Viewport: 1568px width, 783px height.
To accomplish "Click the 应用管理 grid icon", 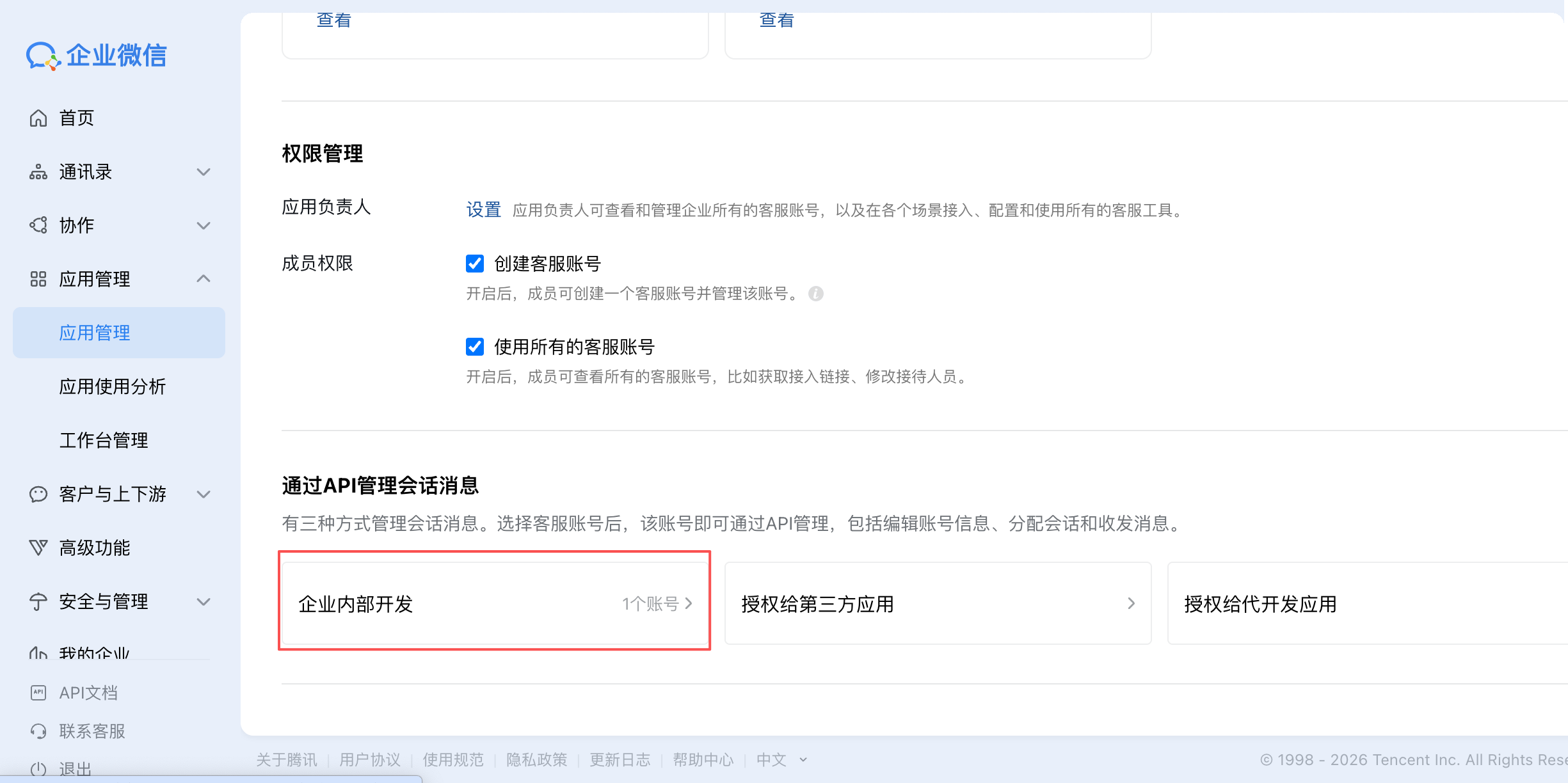I will (38, 279).
